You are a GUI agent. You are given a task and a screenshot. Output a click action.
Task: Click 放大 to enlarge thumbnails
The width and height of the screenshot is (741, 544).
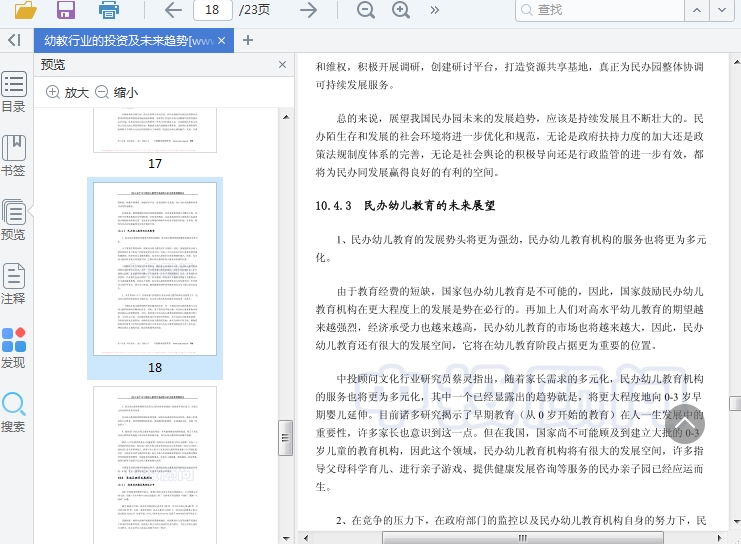(68, 92)
